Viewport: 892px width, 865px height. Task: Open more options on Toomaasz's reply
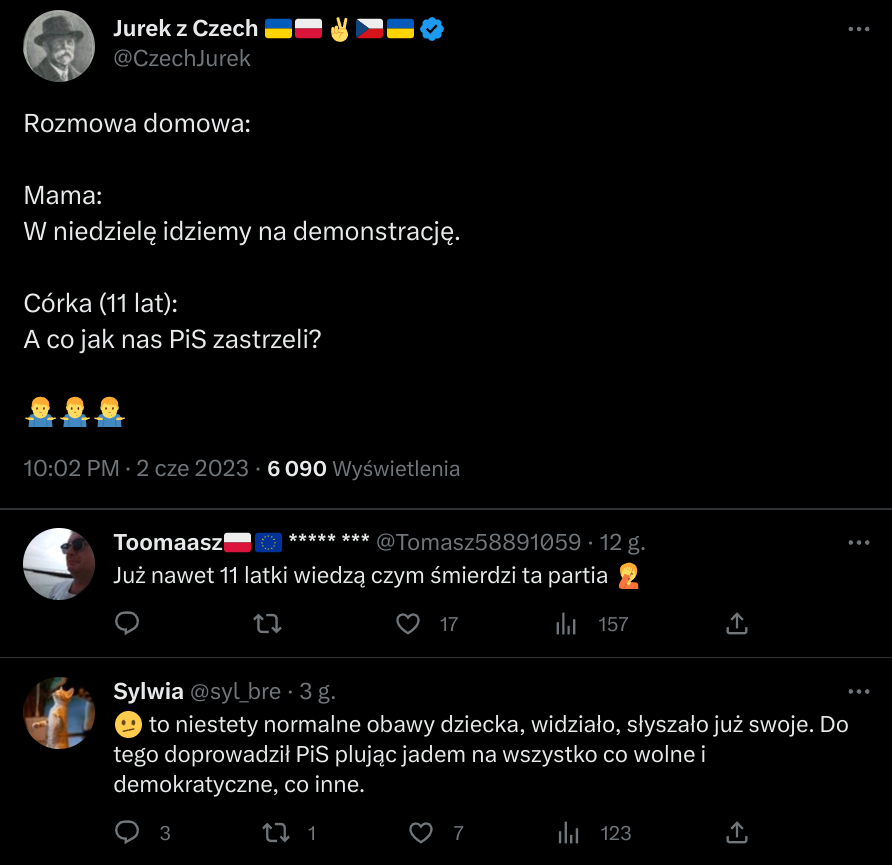858,542
